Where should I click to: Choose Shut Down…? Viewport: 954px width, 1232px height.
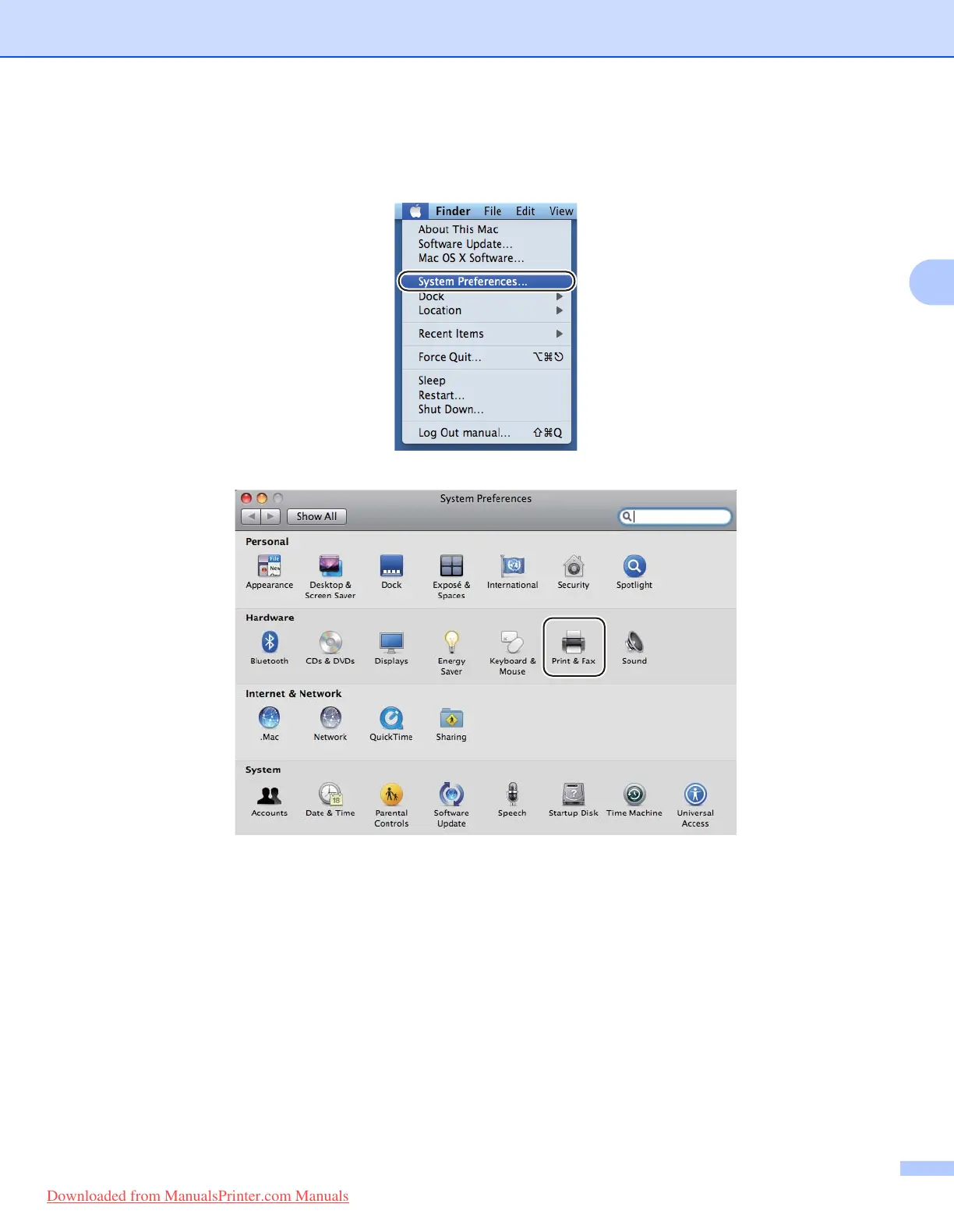[x=487, y=409]
